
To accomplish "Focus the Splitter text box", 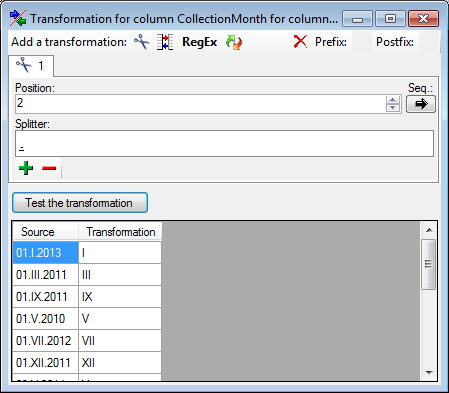I will pos(224,143).
